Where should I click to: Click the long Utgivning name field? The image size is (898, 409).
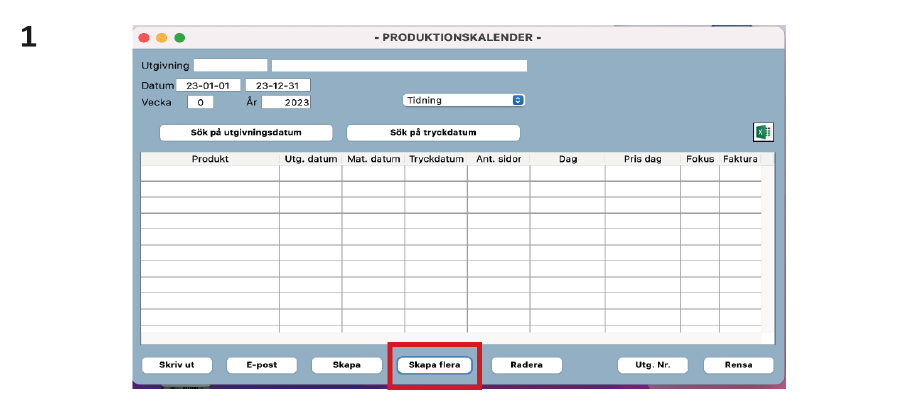pyautogui.click(x=399, y=66)
